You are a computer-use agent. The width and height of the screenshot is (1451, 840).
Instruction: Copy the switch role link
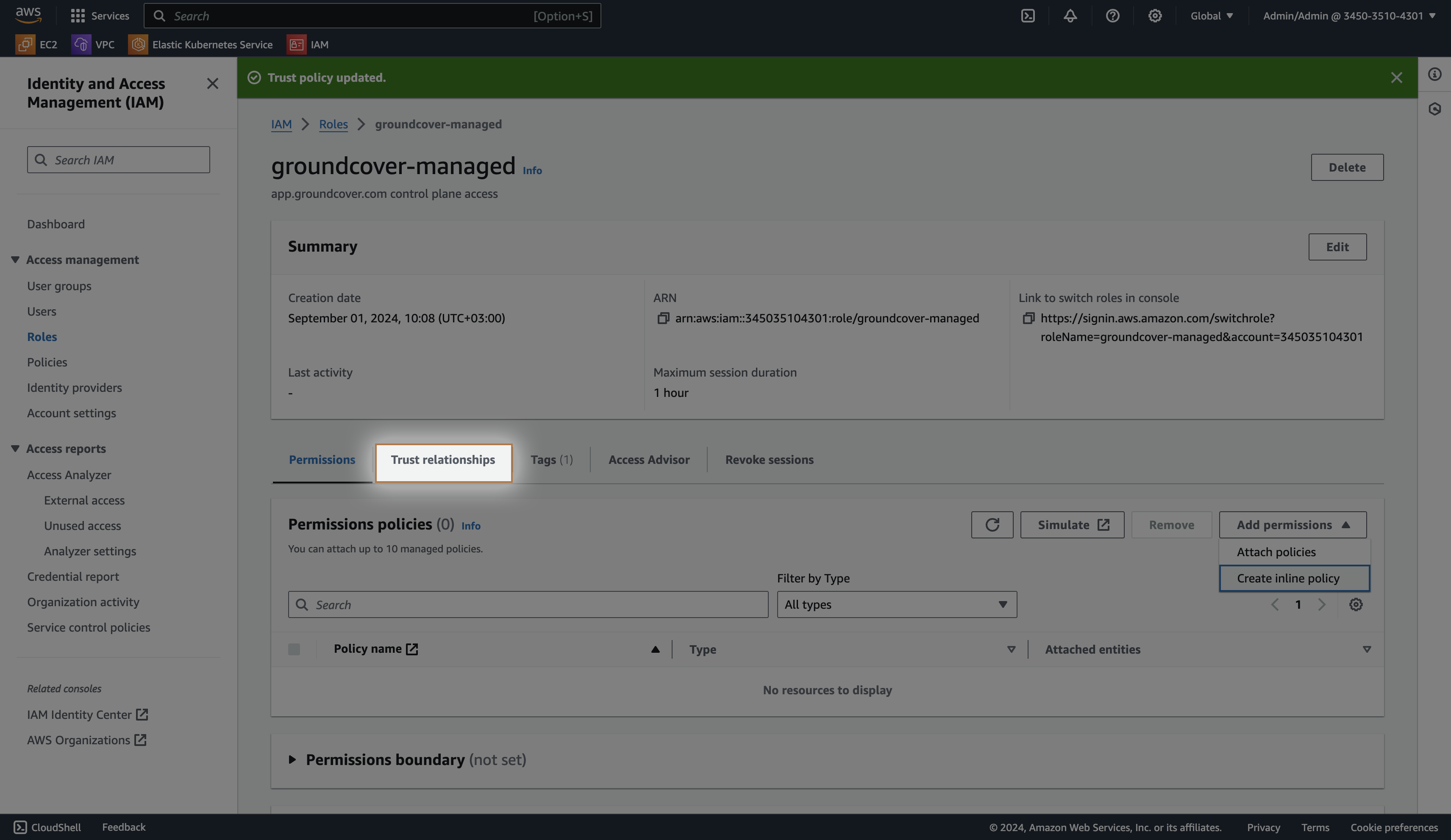(x=1028, y=319)
